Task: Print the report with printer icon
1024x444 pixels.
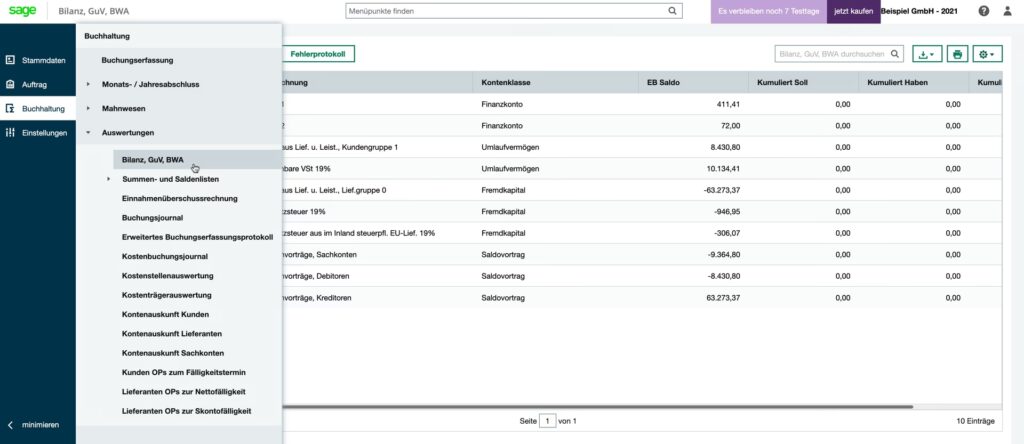Action: (958, 54)
